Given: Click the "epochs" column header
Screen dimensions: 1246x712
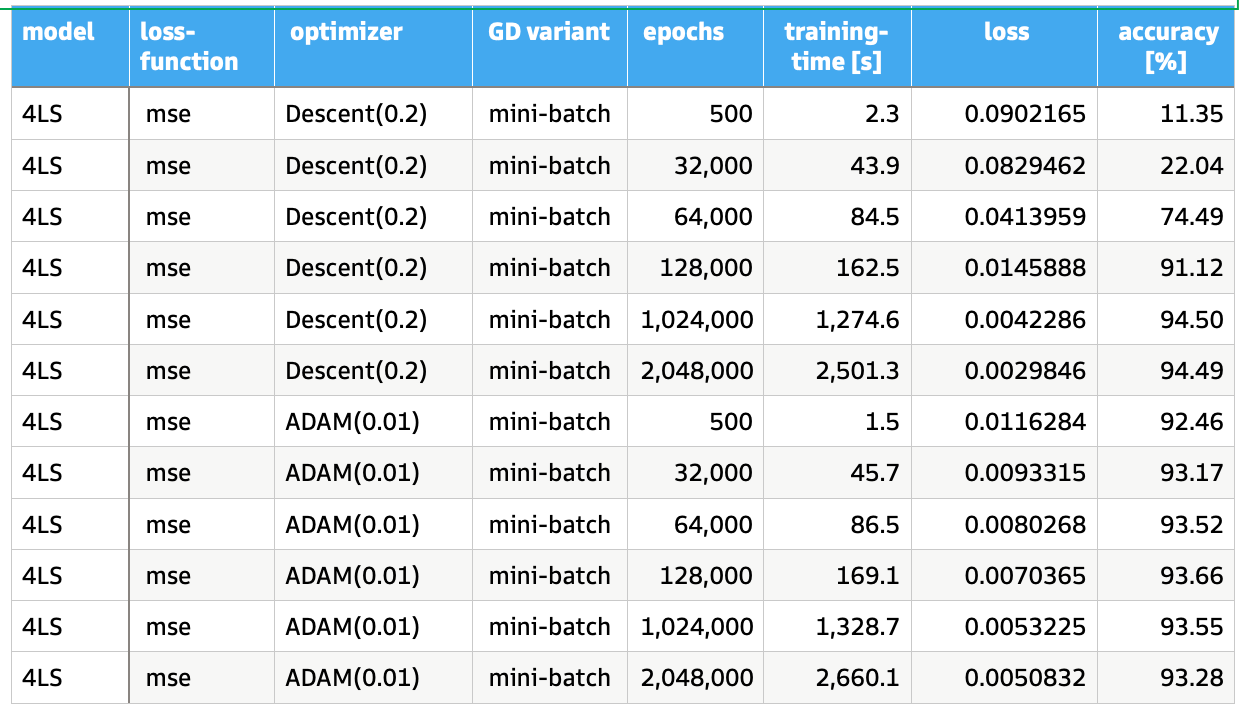Looking at the screenshot, I should [x=684, y=32].
